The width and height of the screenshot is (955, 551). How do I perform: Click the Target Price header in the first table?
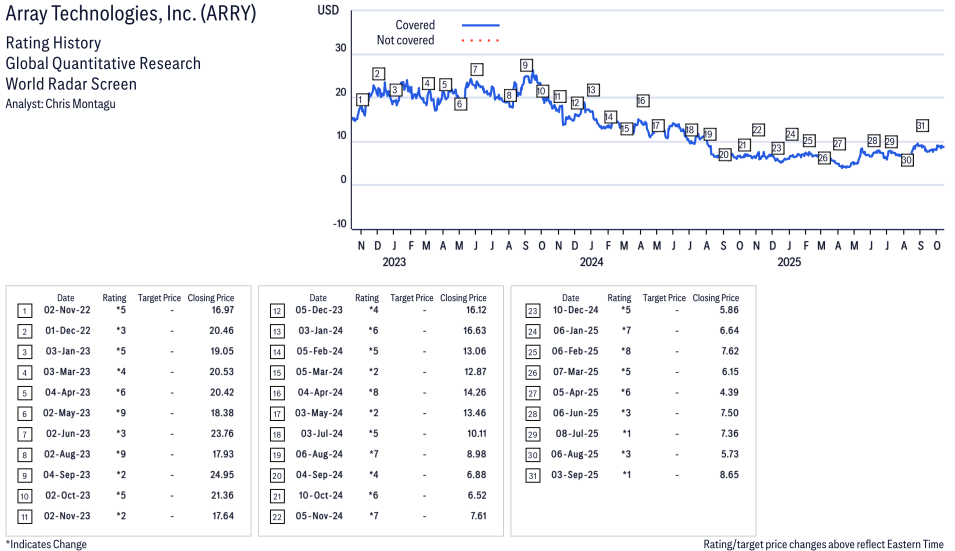pyautogui.click(x=159, y=298)
